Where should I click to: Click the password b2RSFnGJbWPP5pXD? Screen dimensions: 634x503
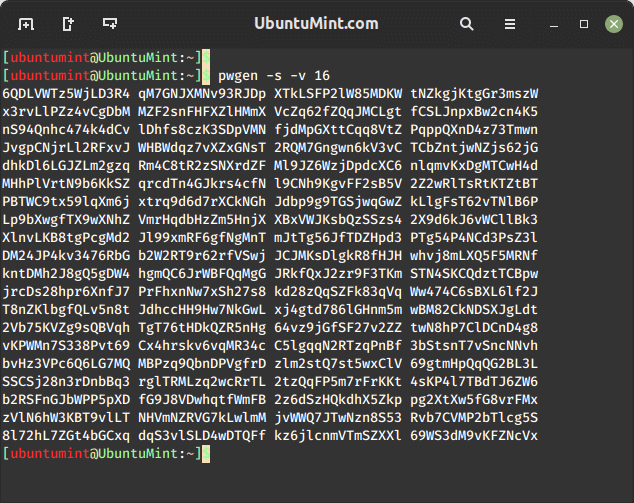[66, 399]
